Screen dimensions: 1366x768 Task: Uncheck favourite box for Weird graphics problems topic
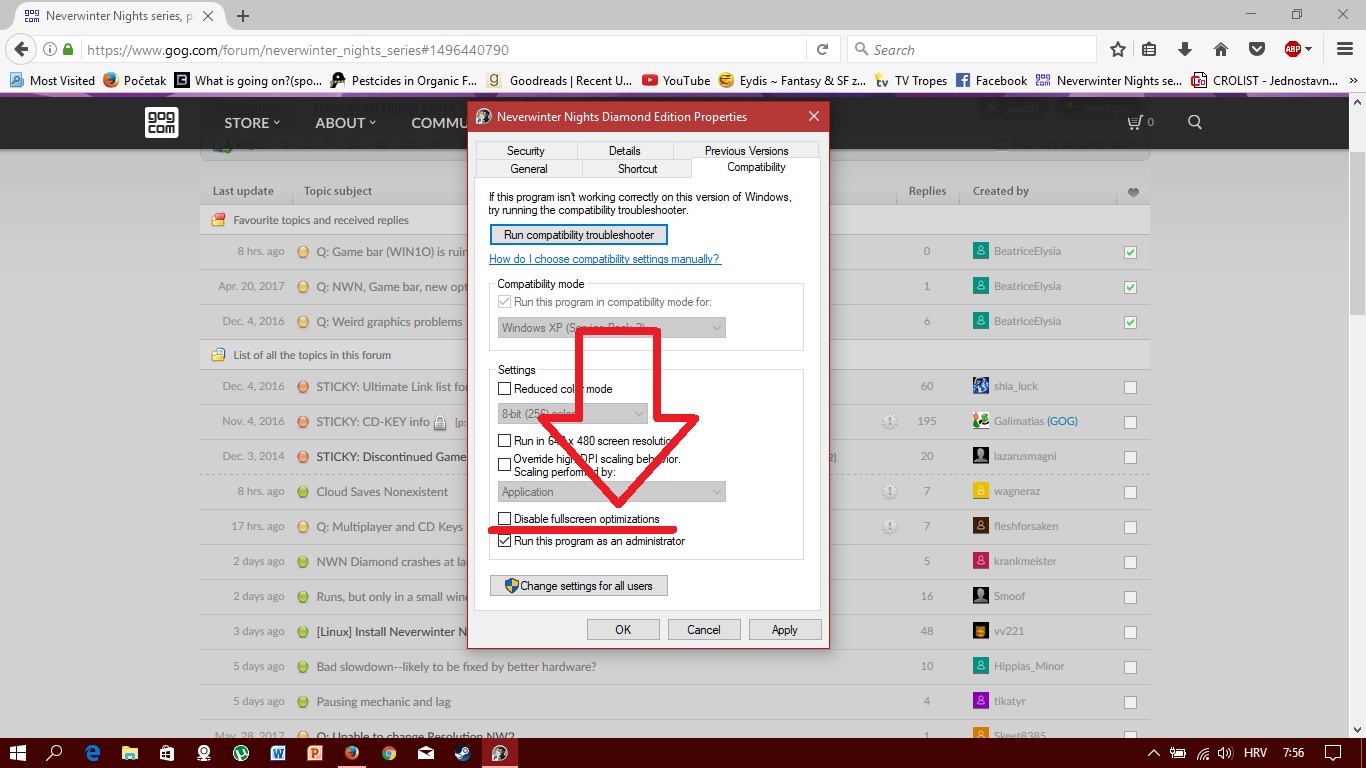tap(1130, 322)
